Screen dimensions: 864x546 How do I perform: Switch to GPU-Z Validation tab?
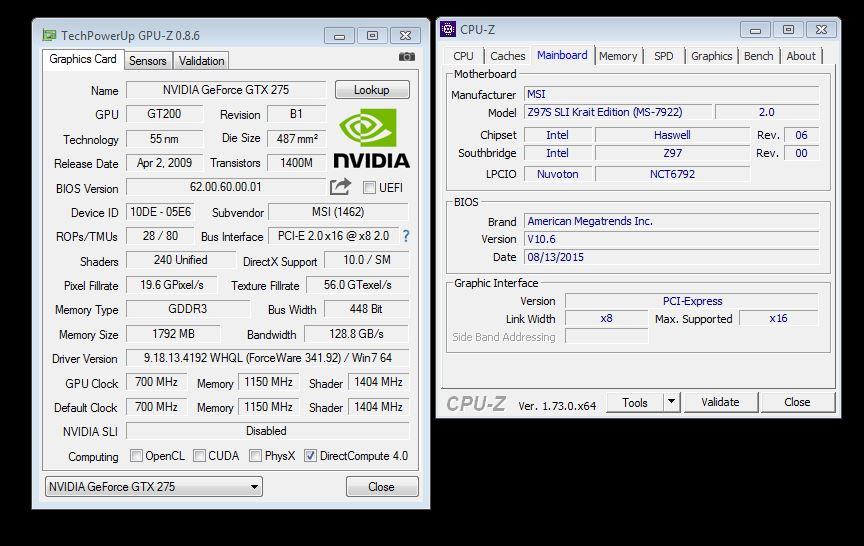pyautogui.click(x=201, y=61)
